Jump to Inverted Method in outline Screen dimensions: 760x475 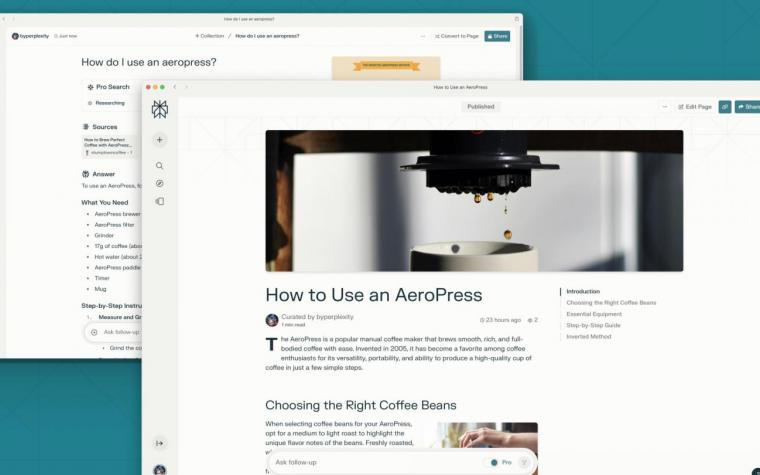[x=588, y=336]
